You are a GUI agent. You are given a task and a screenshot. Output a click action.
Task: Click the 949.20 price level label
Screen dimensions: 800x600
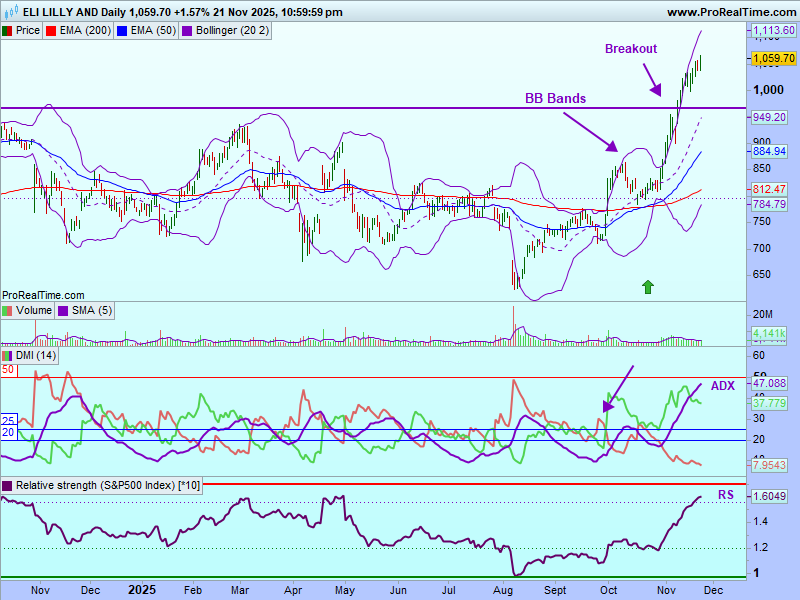tap(769, 117)
